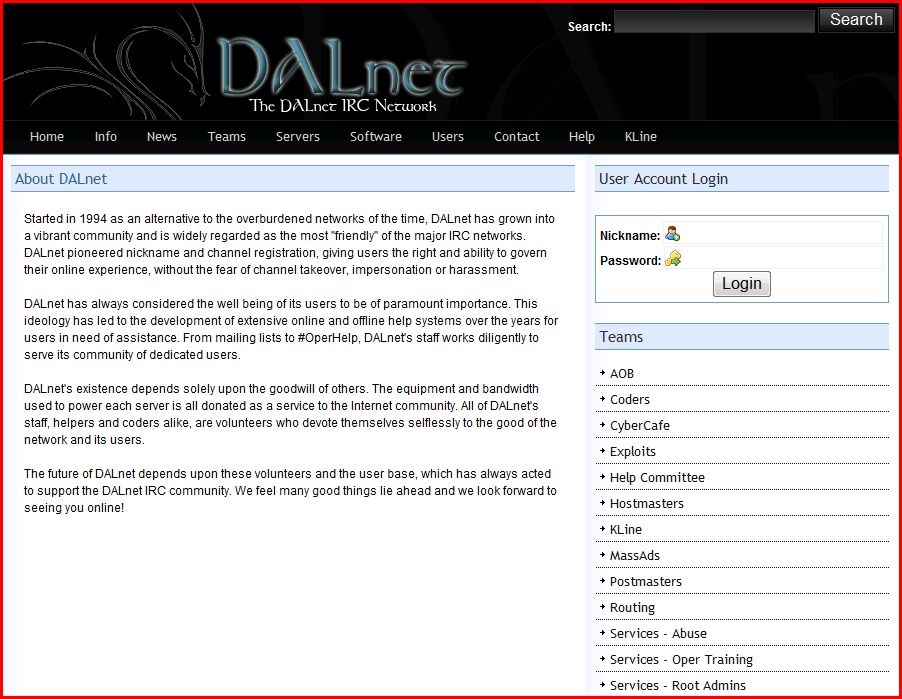This screenshot has width=902, height=699.
Task: Open the Help navigation item
Action: 582,136
